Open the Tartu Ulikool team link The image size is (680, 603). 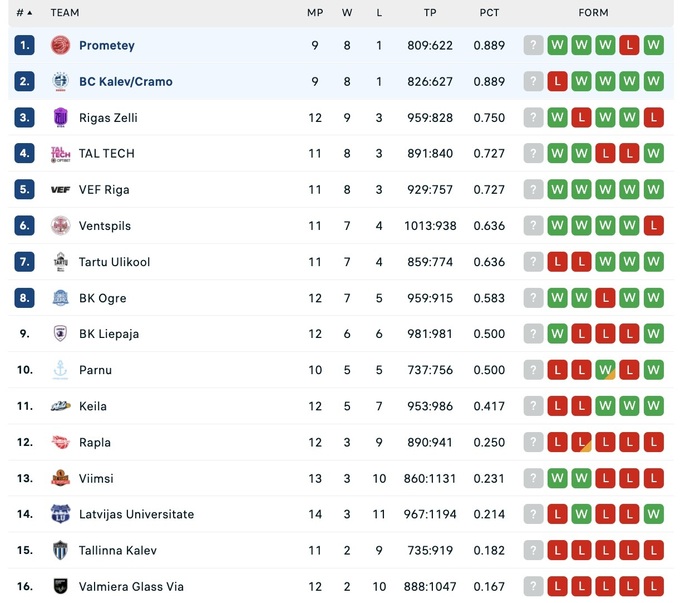114,262
